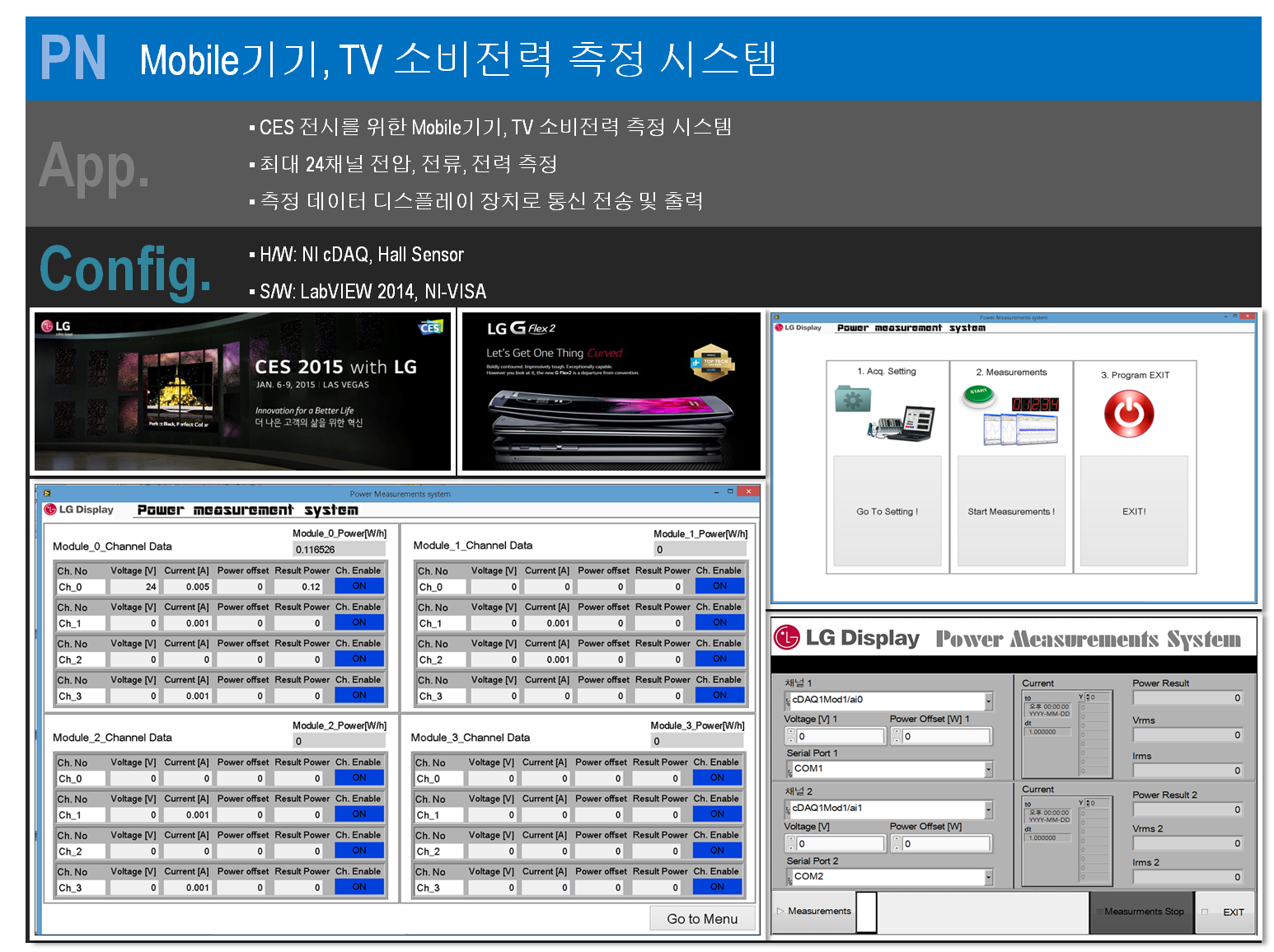This screenshot has width=1274, height=952.
Task: Click the Power Result 2 output field
Action: (x=1187, y=809)
